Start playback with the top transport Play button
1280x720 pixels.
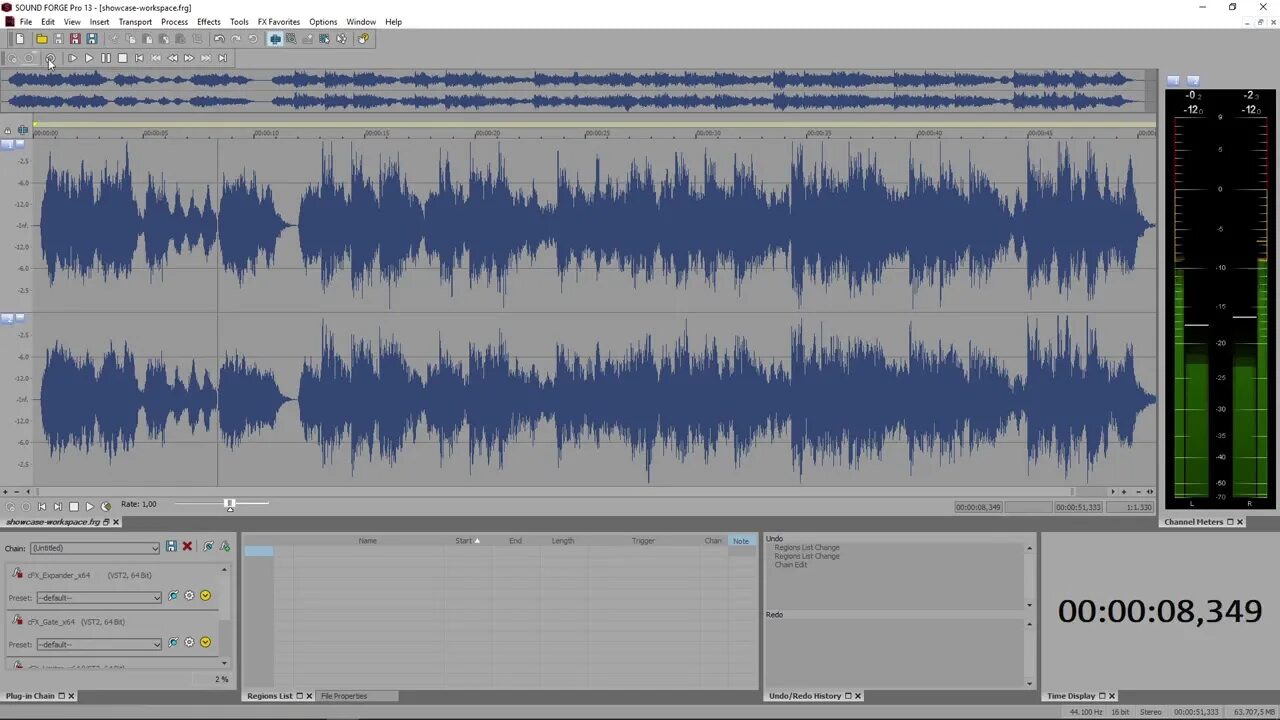(x=89, y=58)
